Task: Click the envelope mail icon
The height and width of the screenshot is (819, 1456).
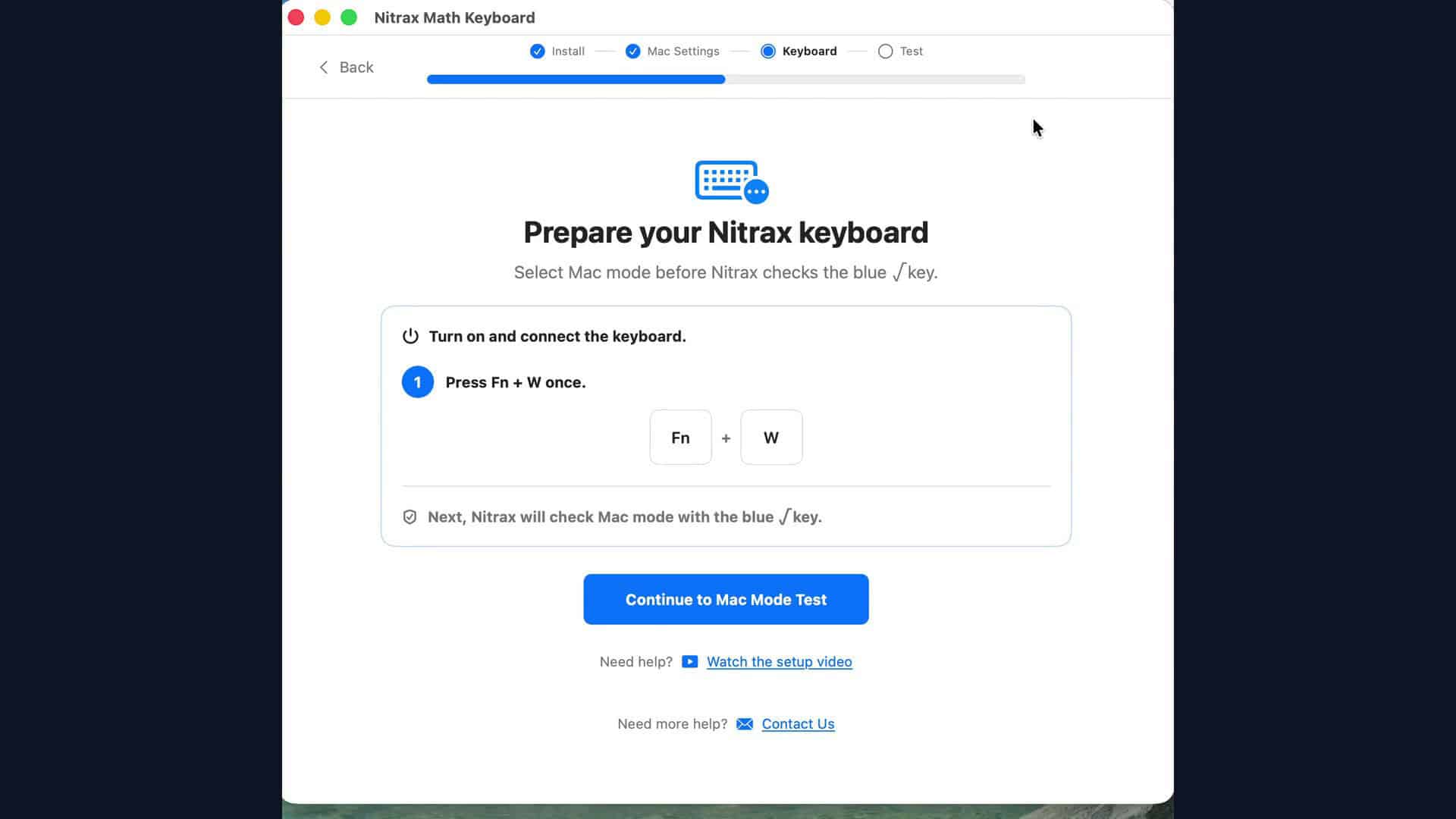Action: (745, 724)
